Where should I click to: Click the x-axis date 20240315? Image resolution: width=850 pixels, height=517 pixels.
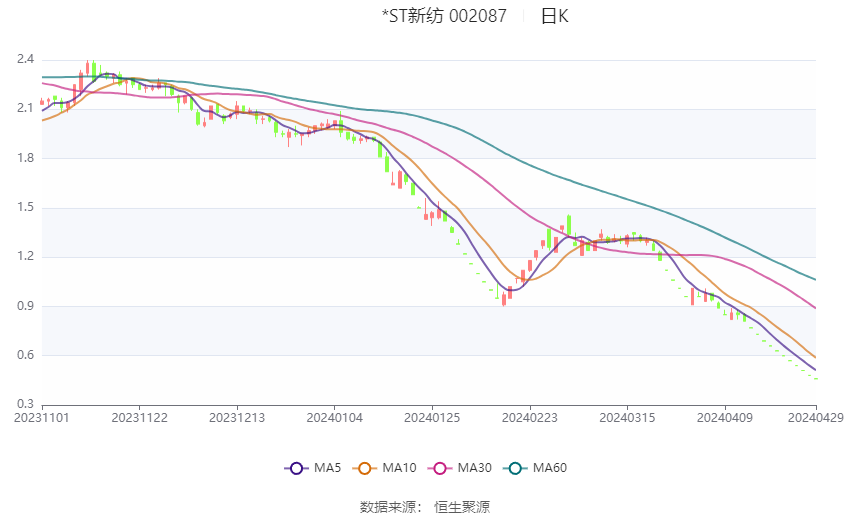pos(627,418)
